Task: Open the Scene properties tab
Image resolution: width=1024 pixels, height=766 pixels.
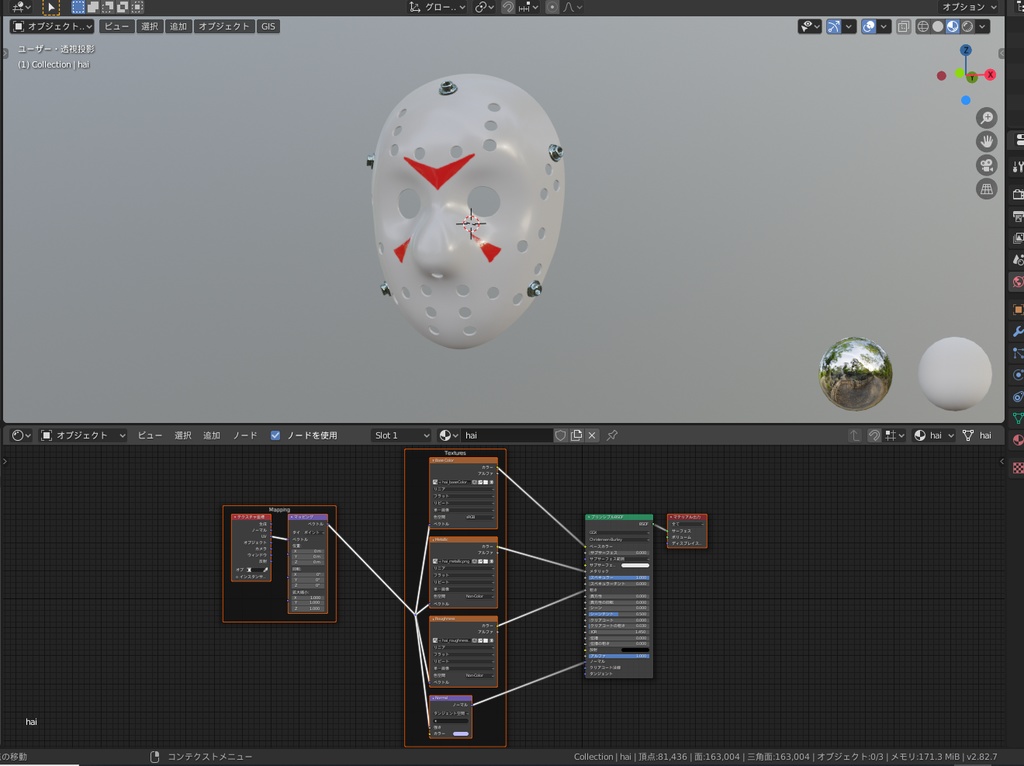Action: click(1017, 260)
